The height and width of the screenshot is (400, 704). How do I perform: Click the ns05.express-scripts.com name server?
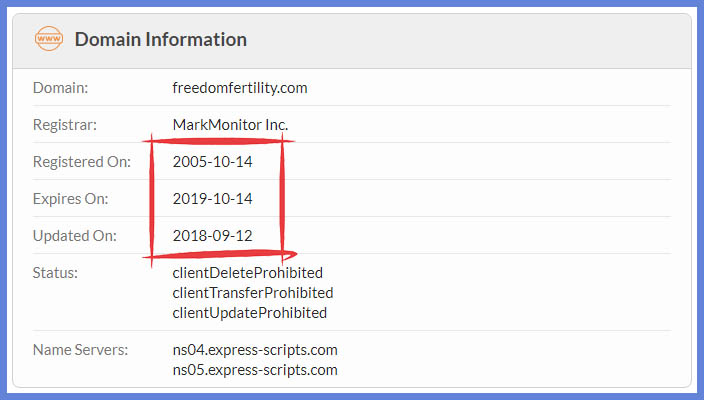coord(255,370)
